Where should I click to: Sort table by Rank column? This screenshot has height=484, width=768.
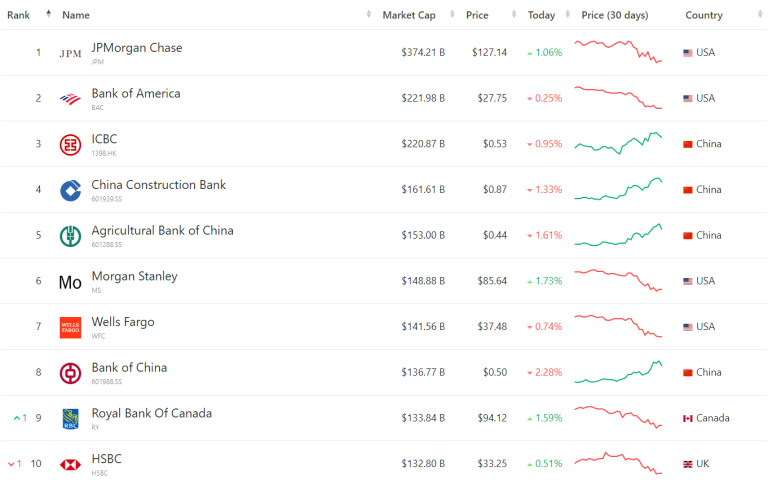(x=19, y=15)
